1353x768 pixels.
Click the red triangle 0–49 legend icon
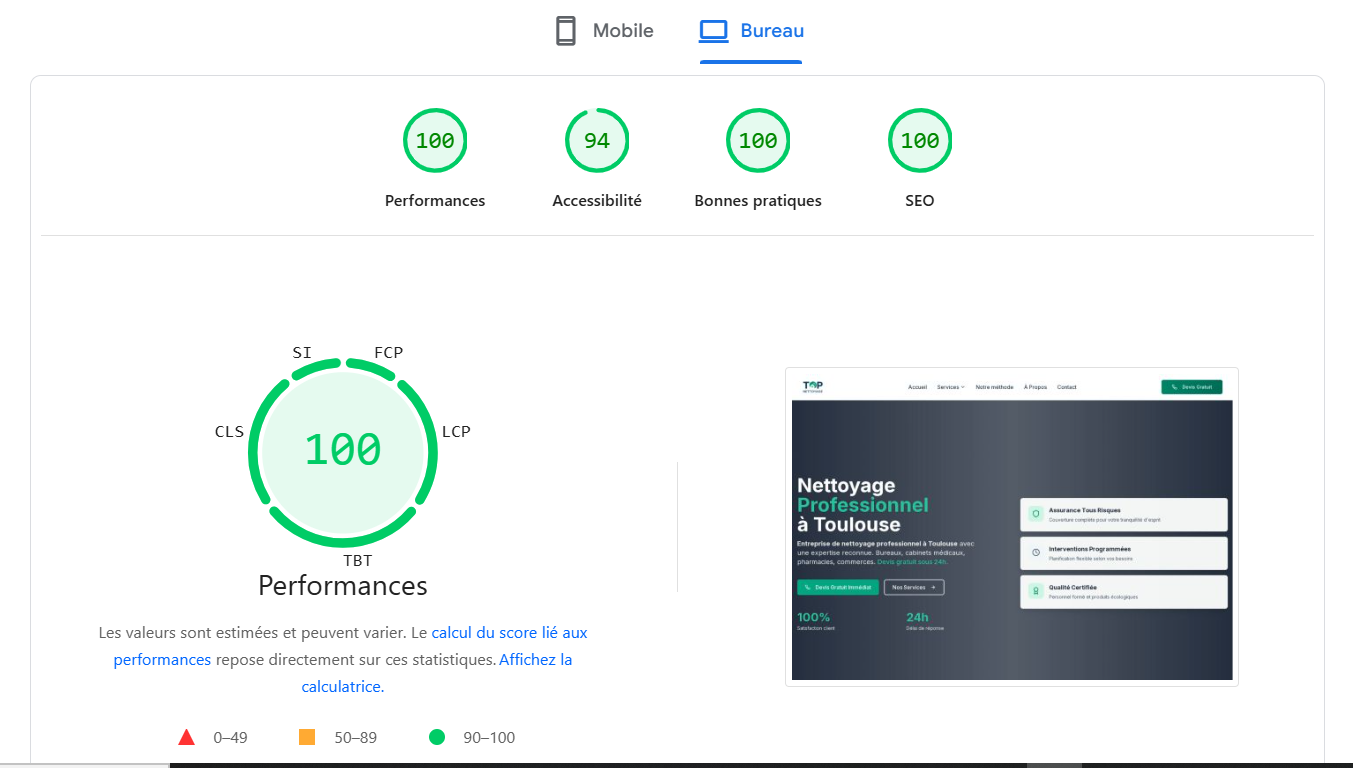coord(186,737)
